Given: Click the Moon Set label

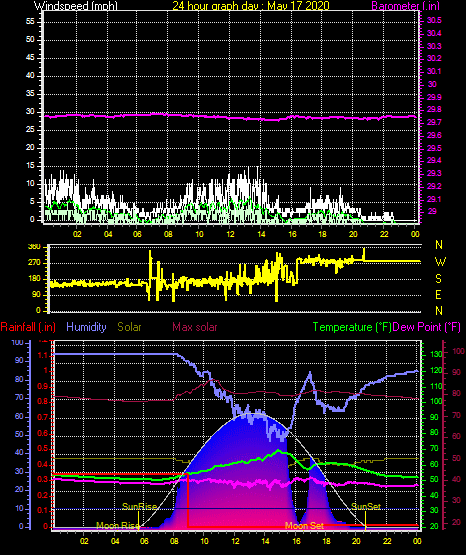Looking at the screenshot, I should click(304, 526).
